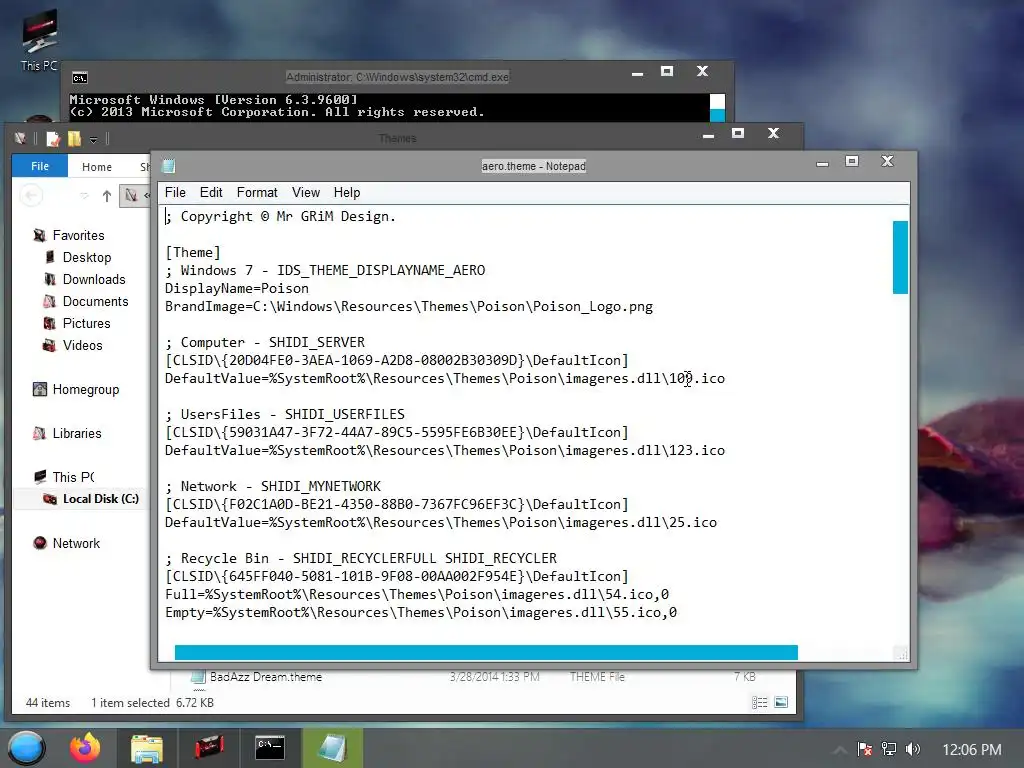
Task: Click Notepad horizontal scrollbar thumb
Action: point(486,652)
